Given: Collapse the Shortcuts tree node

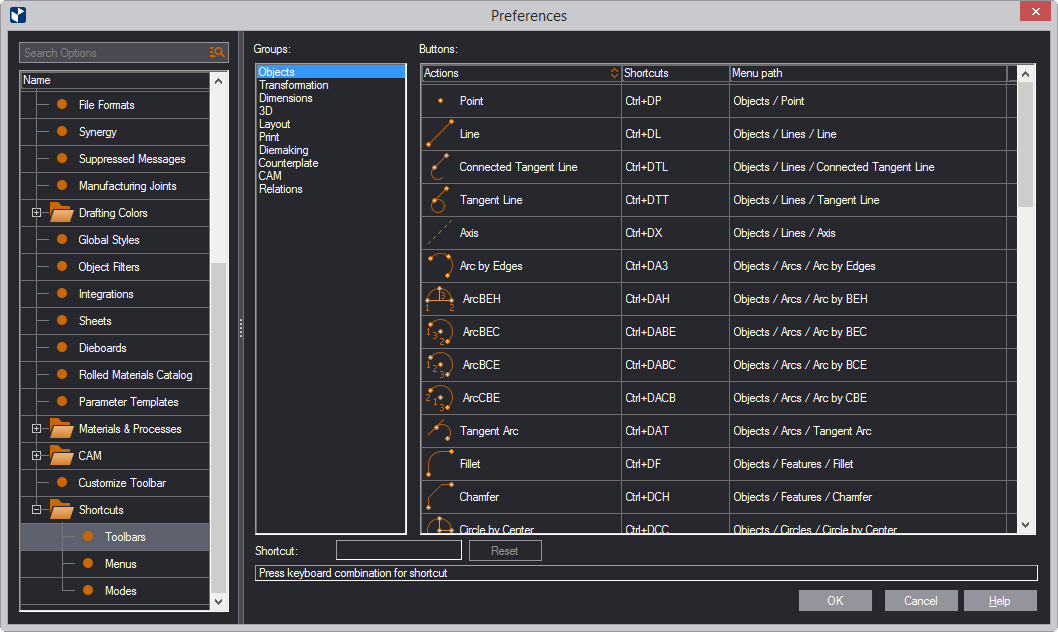Looking at the screenshot, I should (37, 510).
